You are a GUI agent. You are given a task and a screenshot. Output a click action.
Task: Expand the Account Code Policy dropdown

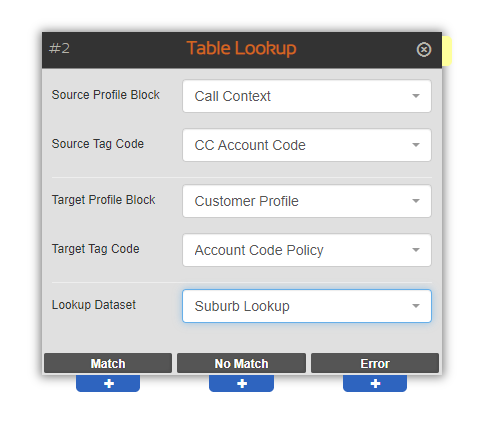point(307,250)
